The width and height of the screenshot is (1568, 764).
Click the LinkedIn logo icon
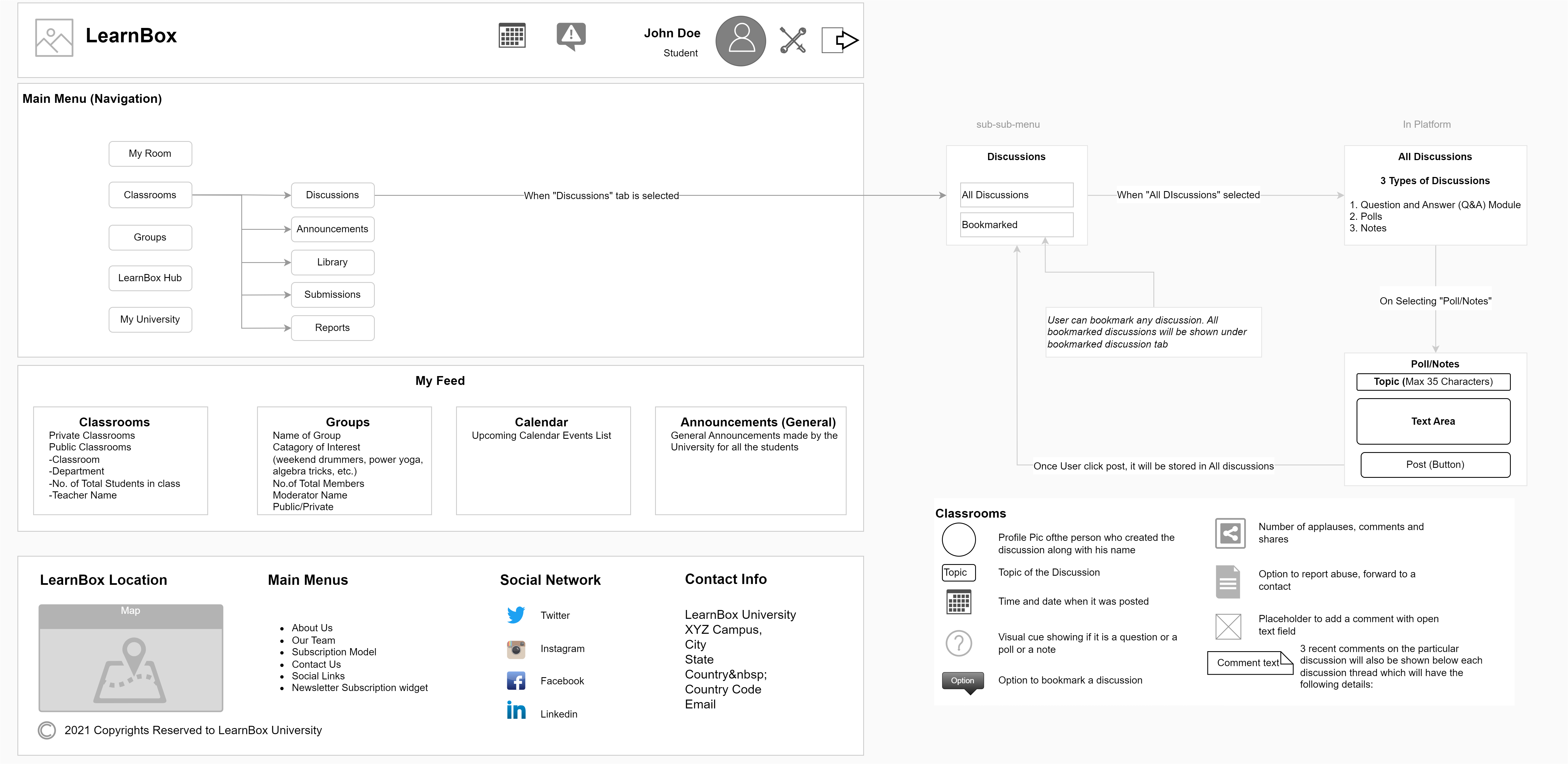coord(516,710)
